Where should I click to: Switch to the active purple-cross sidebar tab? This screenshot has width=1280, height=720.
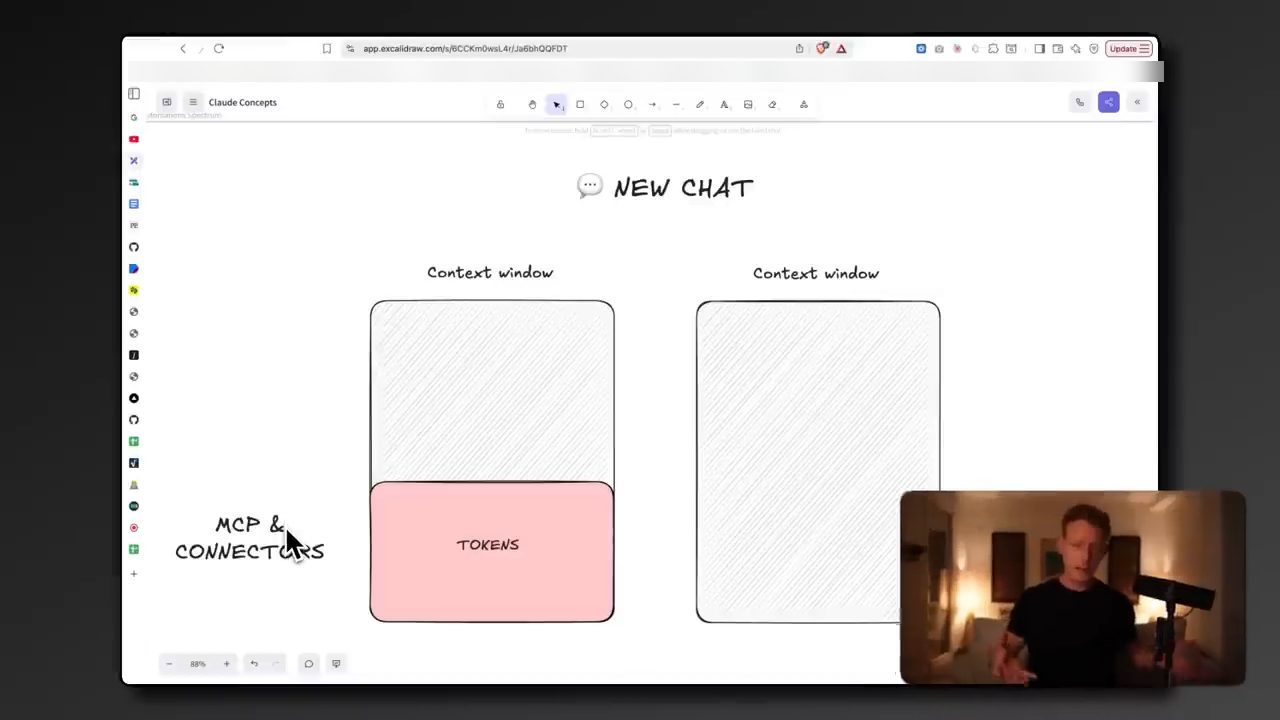click(134, 161)
